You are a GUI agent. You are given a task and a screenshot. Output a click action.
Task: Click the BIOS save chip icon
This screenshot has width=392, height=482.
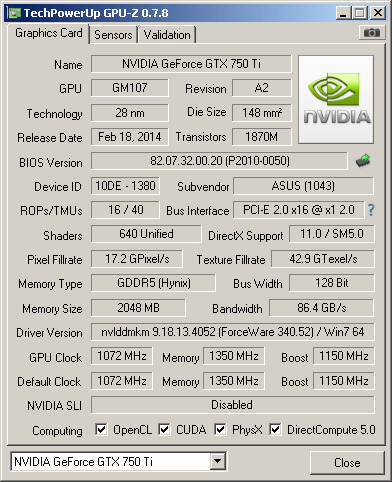coord(363,161)
